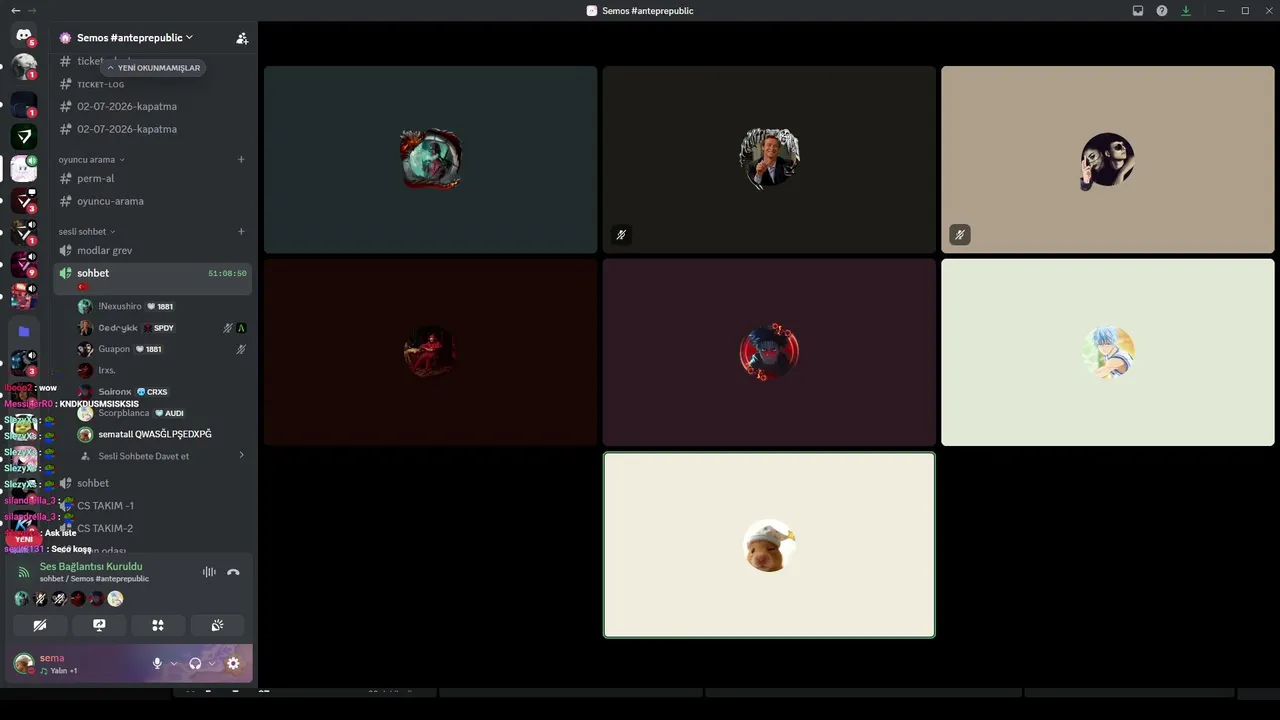
Task: Focus the dark red video tile
Action: coord(431,352)
